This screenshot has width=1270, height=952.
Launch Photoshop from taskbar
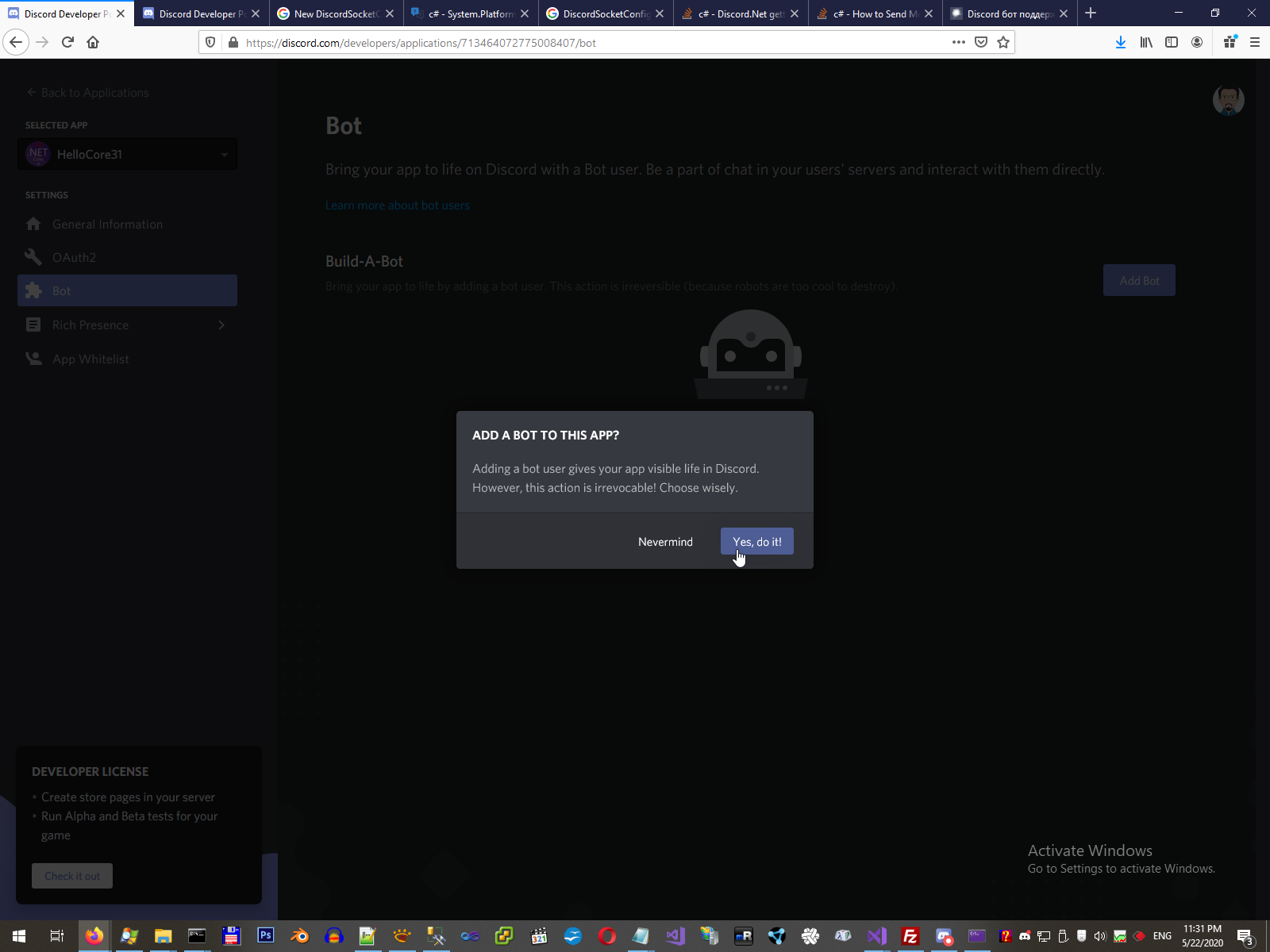click(266, 936)
